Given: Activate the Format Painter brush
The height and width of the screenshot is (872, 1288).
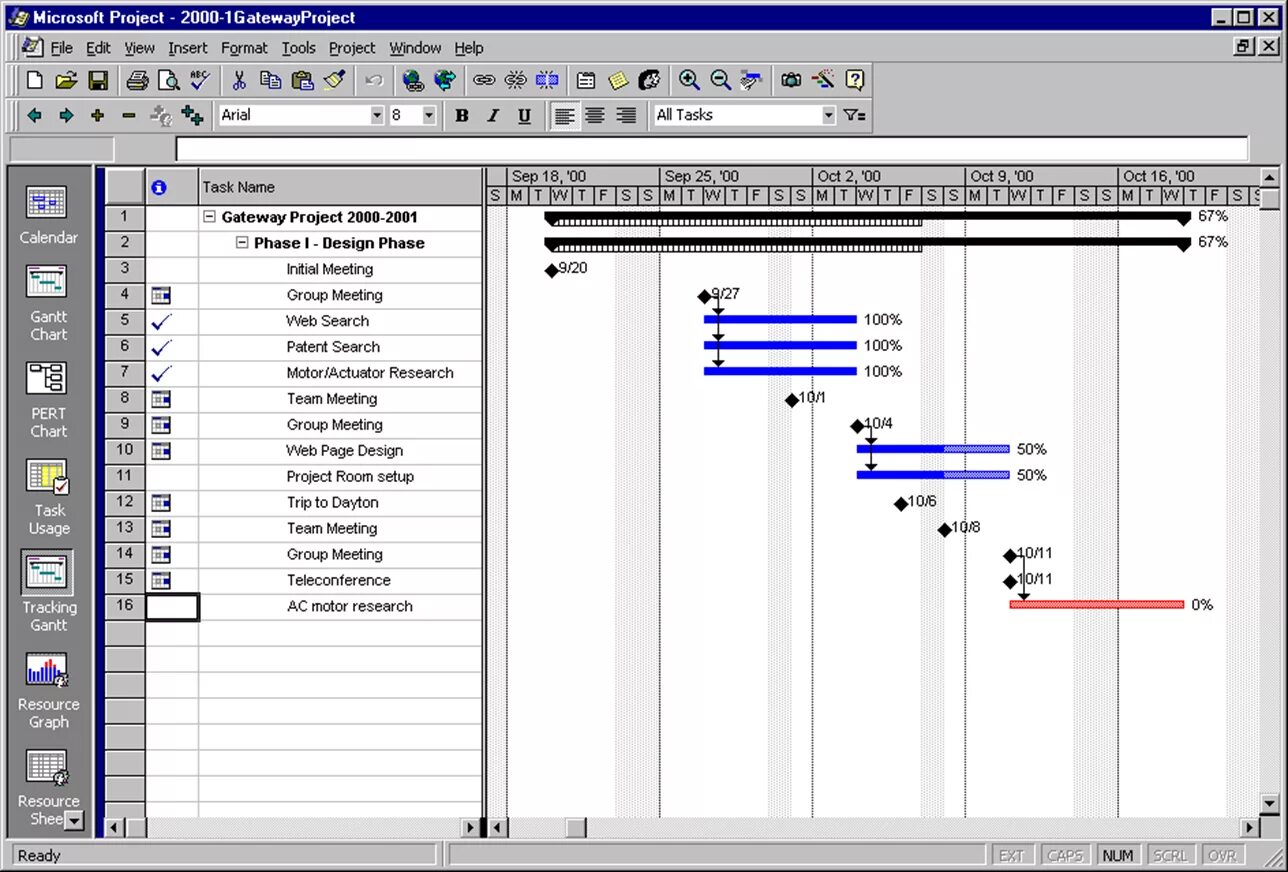Looking at the screenshot, I should (334, 81).
